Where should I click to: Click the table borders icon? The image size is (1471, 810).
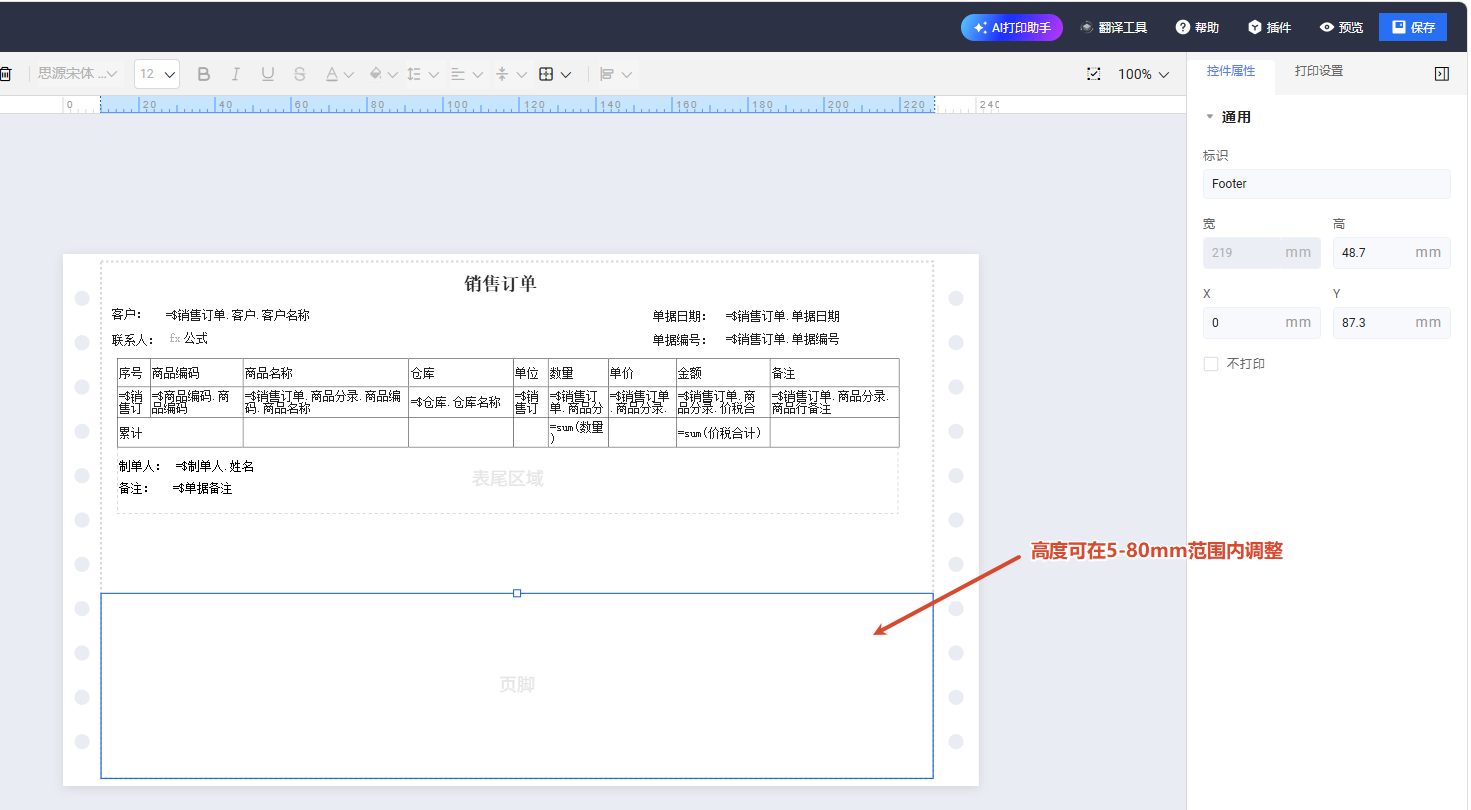point(546,74)
